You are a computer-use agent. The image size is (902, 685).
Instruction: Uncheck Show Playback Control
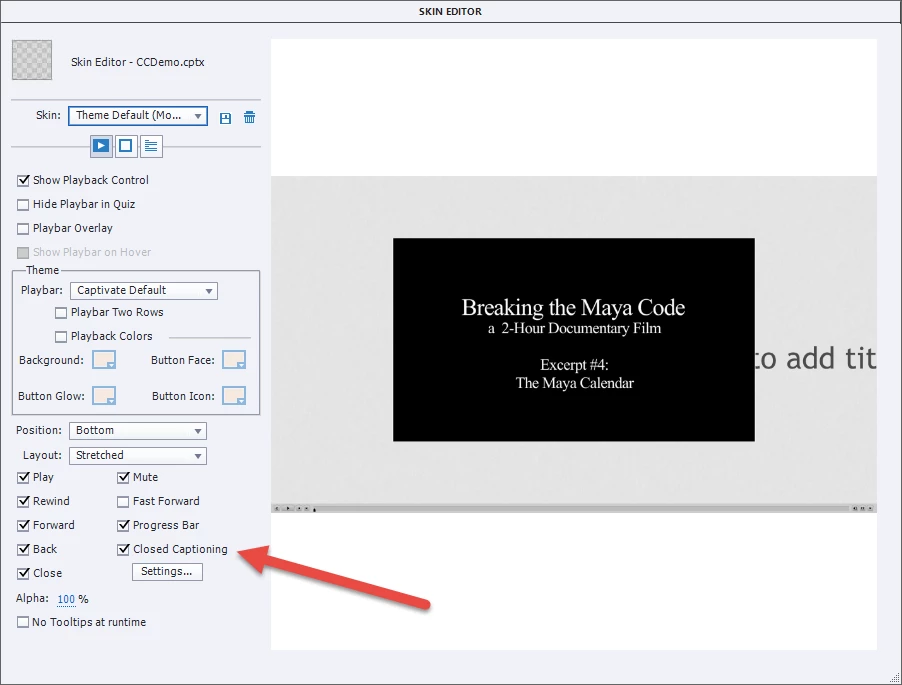pos(23,181)
